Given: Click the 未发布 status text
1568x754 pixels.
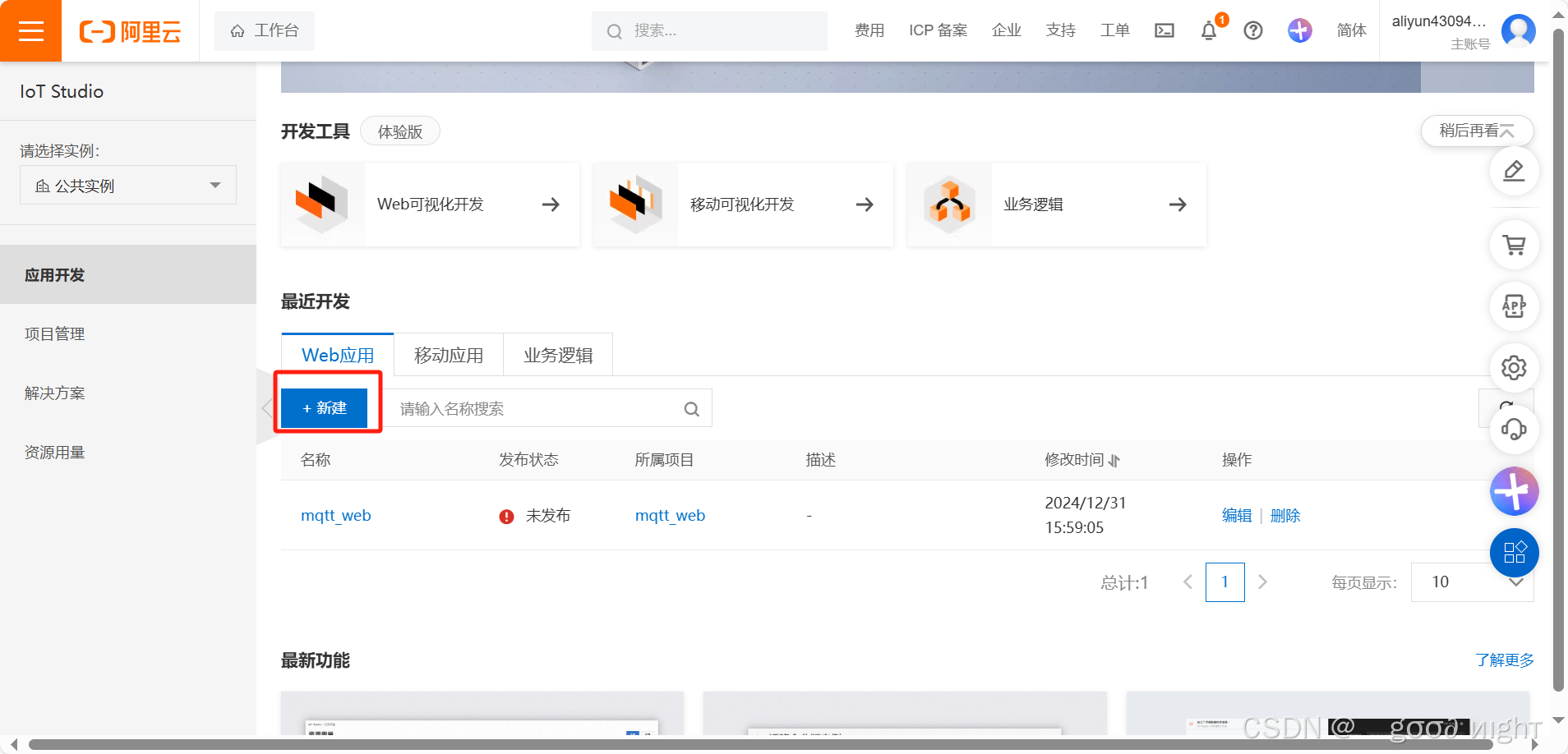Looking at the screenshot, I should (x=548, y=515).
